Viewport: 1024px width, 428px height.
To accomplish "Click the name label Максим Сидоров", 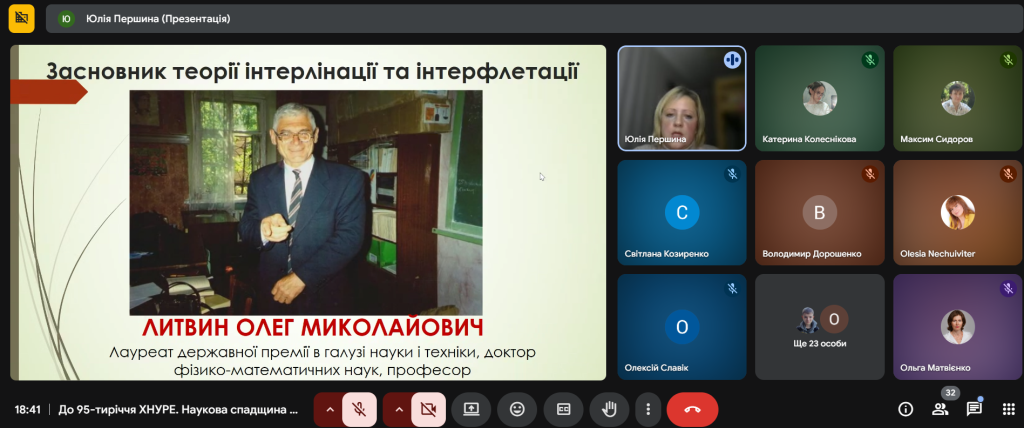I will pos(936,139).
